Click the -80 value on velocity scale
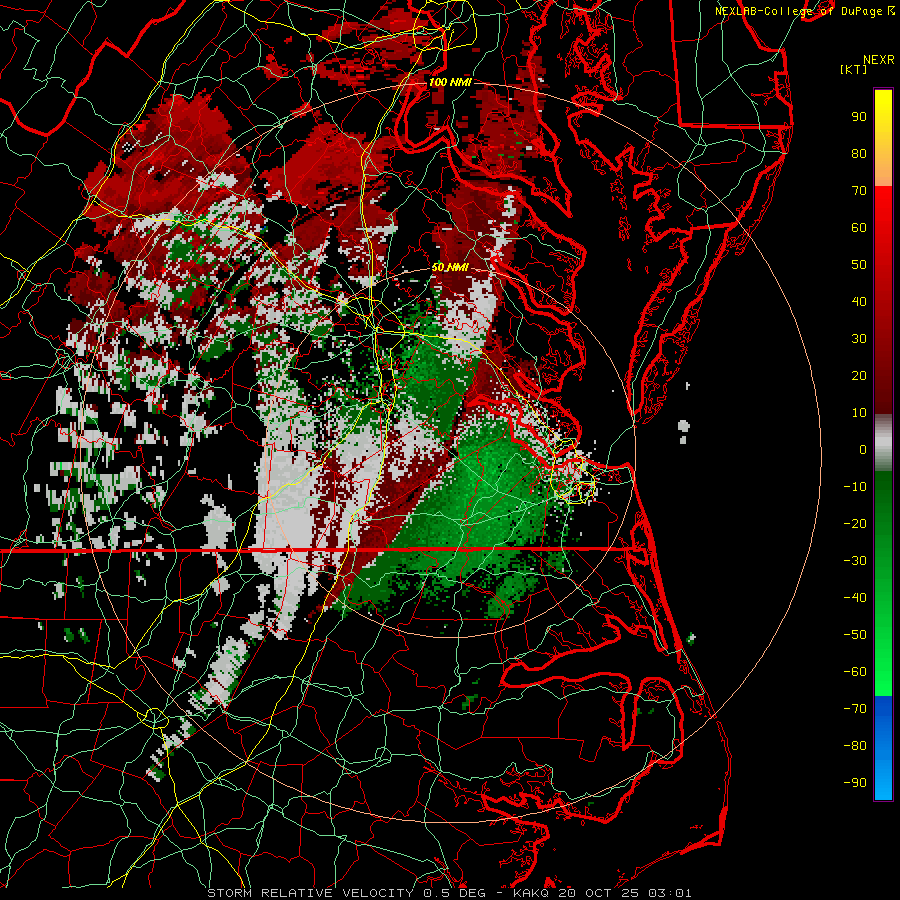 (855, 746)
